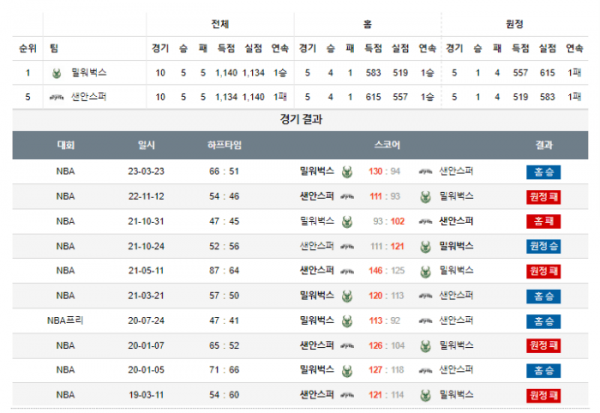Click the Bucks logo in the 21-03-21 game row
Screen dimensions: 600x413
(347, 296)
